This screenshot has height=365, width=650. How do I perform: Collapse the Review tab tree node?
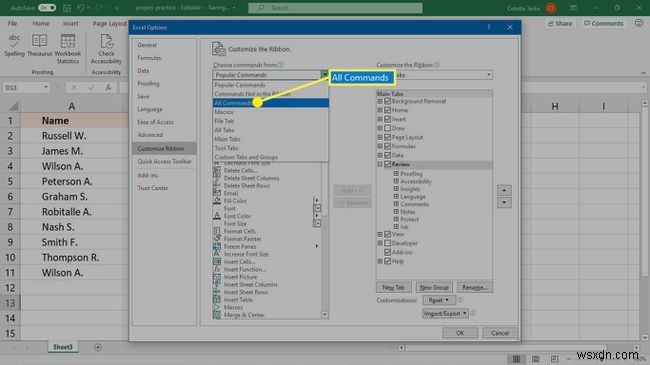click(x=380, y=164)
